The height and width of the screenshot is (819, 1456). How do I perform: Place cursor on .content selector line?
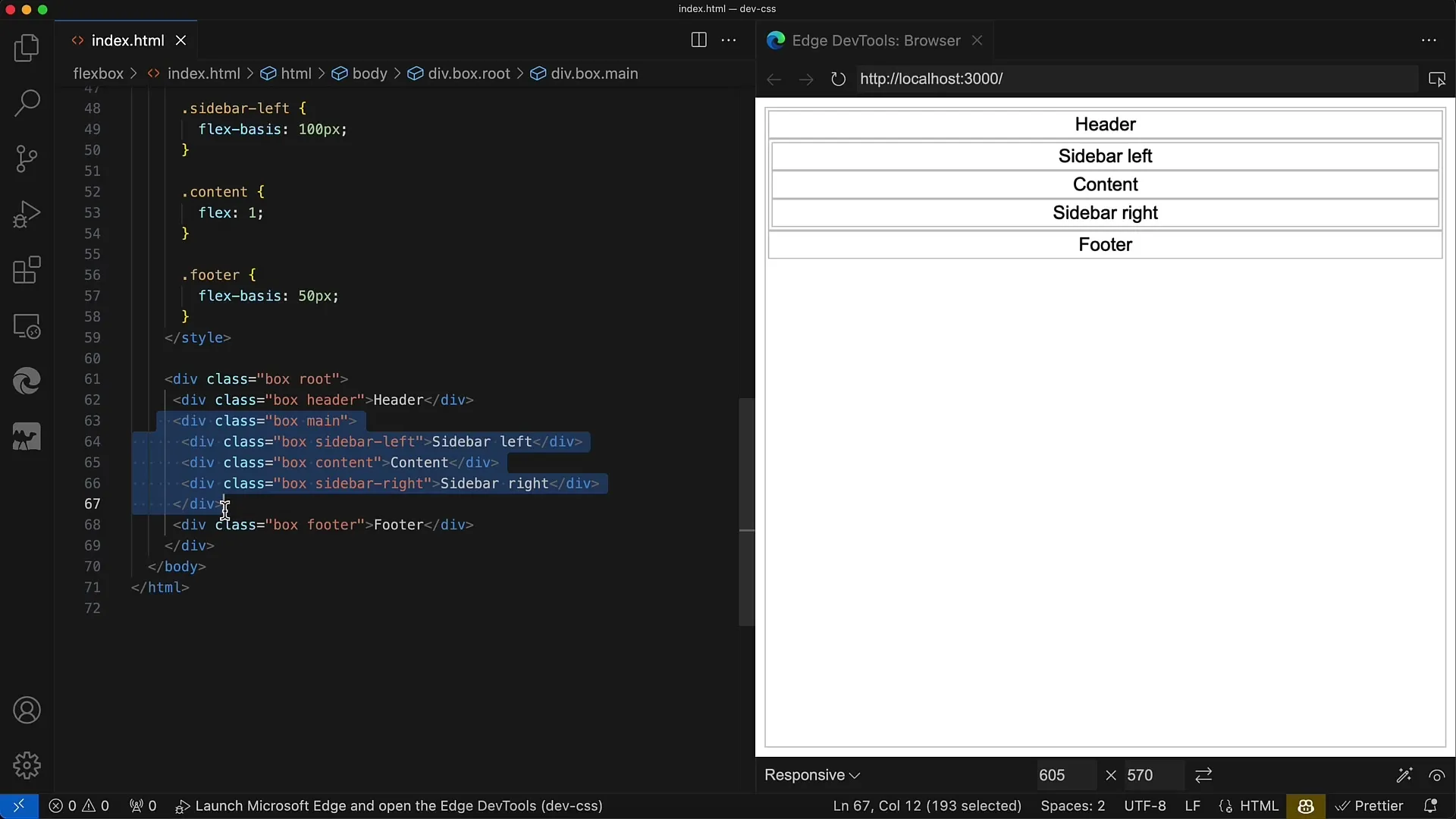(223, 192)
